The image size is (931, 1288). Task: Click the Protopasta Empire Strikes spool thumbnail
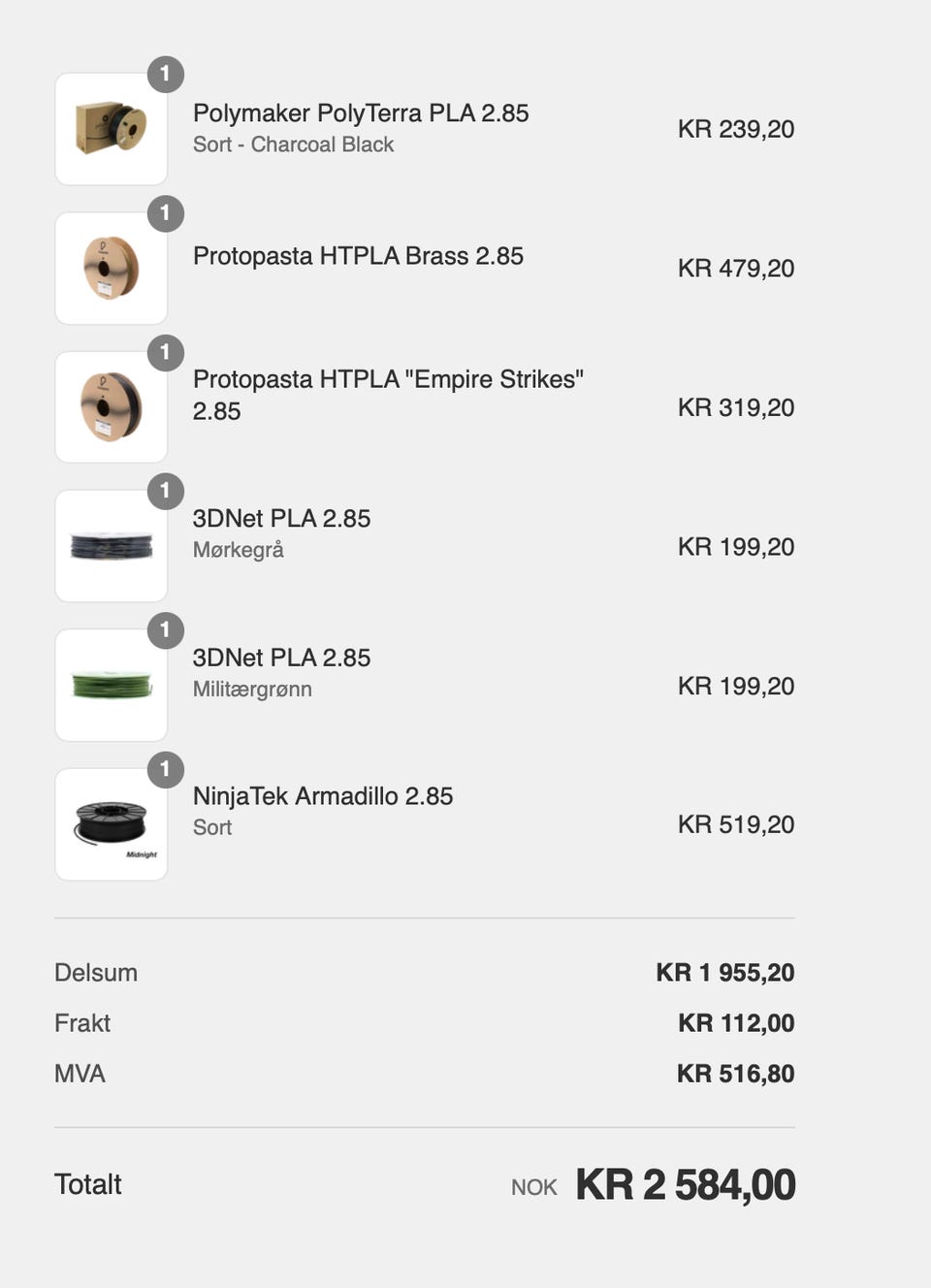coord(111,407)
